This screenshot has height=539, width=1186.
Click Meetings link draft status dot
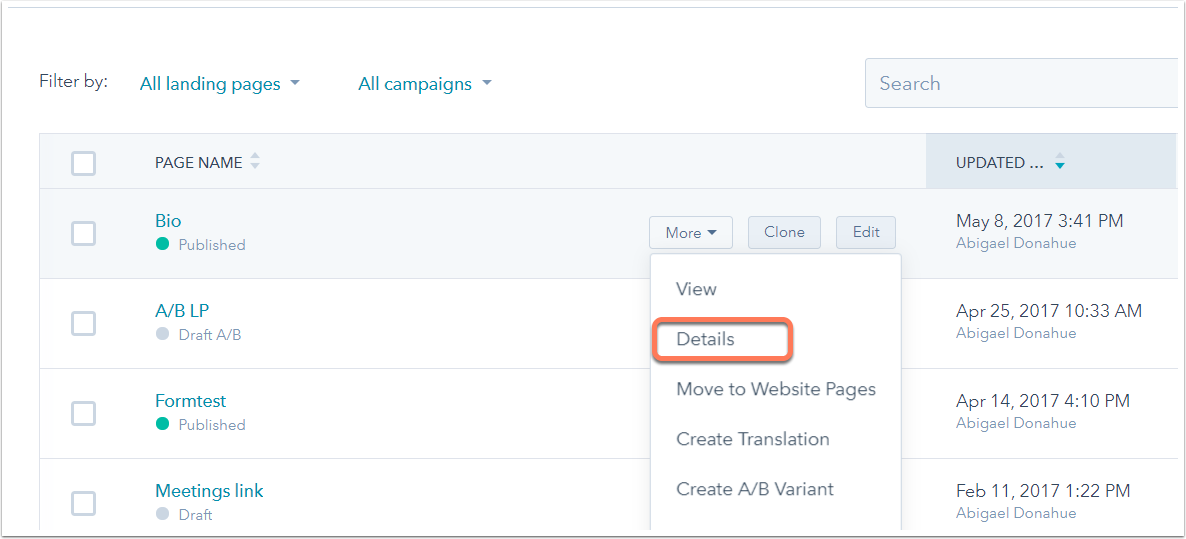coord(163,514)
